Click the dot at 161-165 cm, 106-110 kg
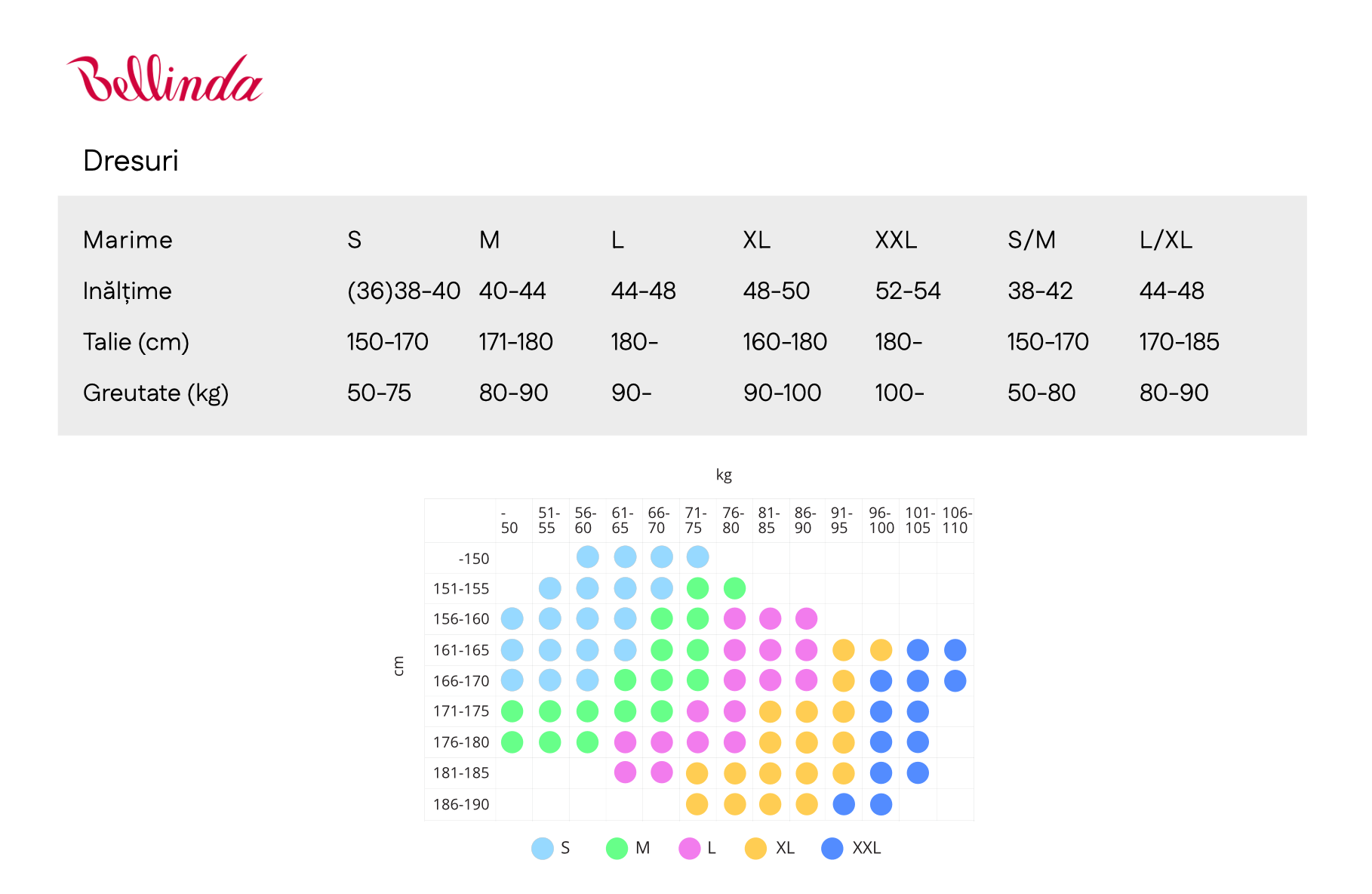The image size is (1372, 894). coord(955,649)
